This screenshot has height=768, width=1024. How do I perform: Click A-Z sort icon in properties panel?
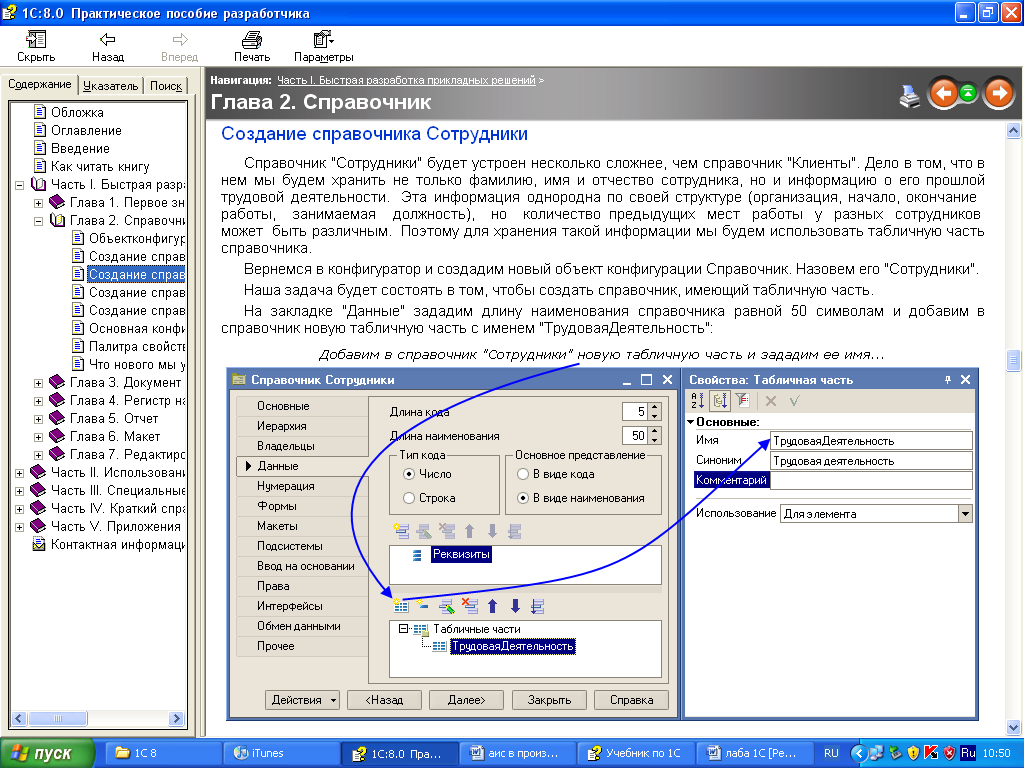coord(697,401)
